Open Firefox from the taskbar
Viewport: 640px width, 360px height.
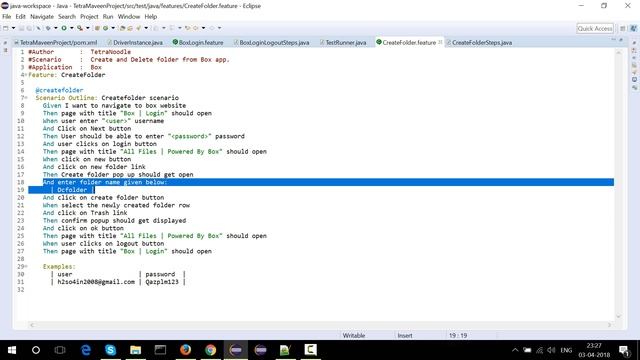tap(185, 350)
